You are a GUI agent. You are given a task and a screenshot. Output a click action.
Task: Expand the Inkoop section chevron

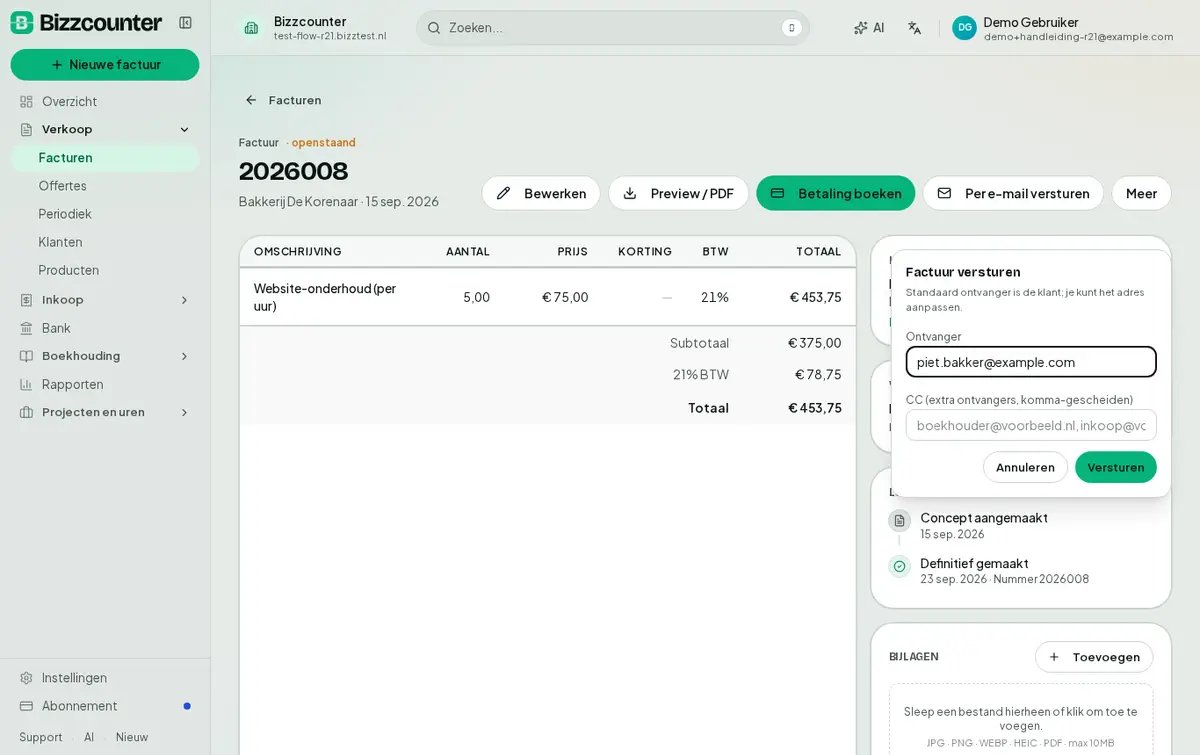click(184, 300)
